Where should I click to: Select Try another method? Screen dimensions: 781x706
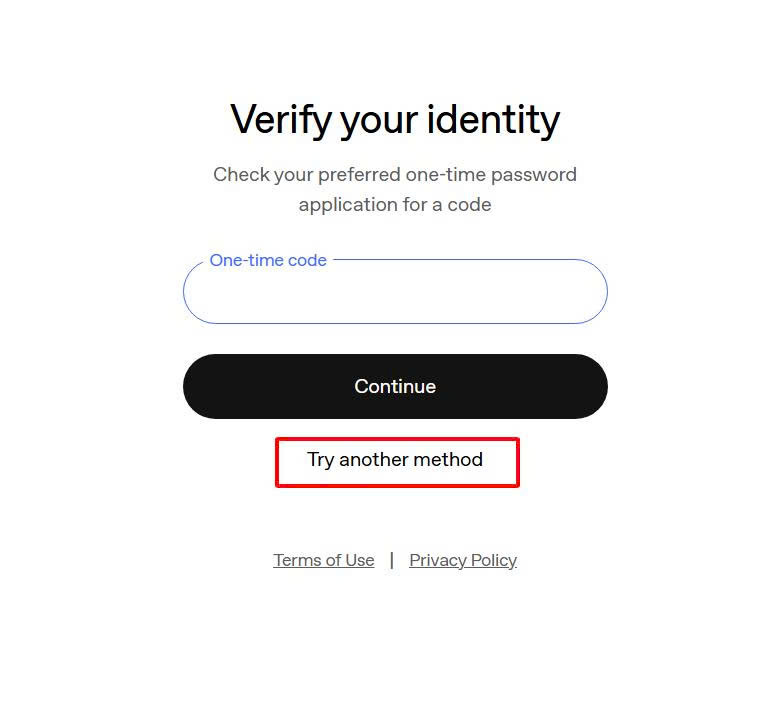coord(395,460)
